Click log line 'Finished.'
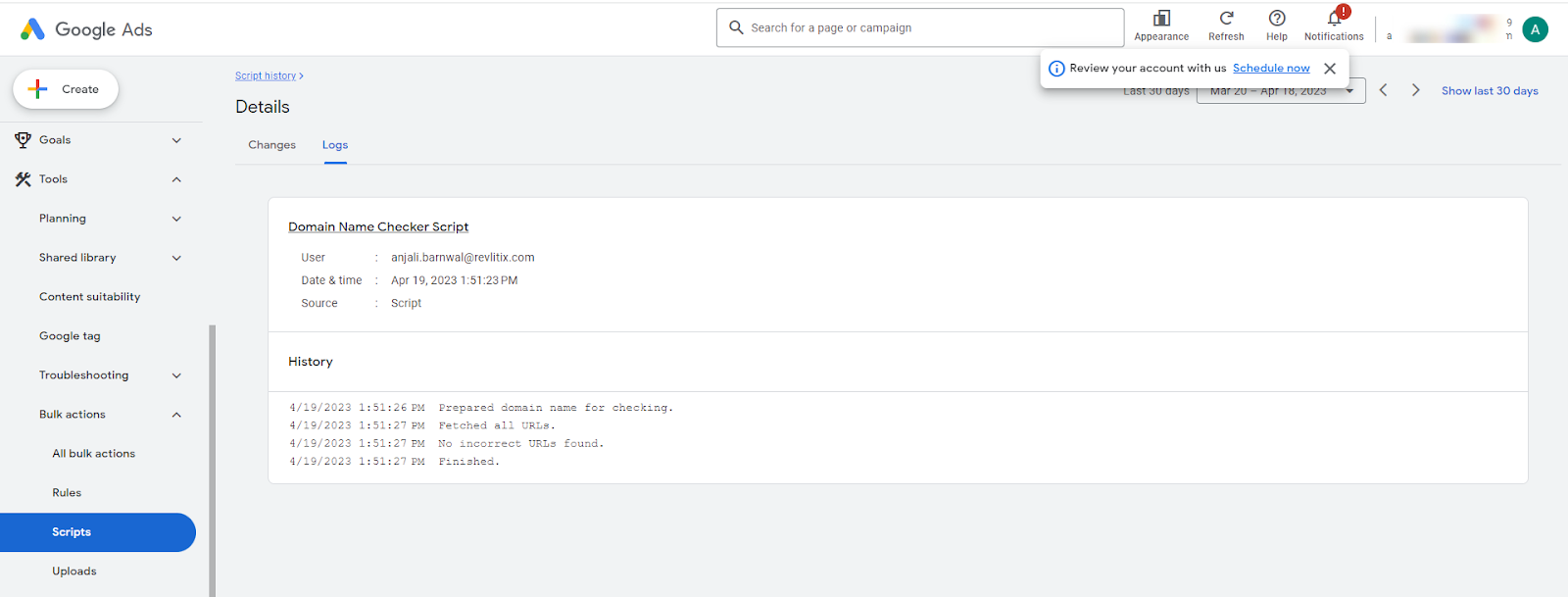 468,462
